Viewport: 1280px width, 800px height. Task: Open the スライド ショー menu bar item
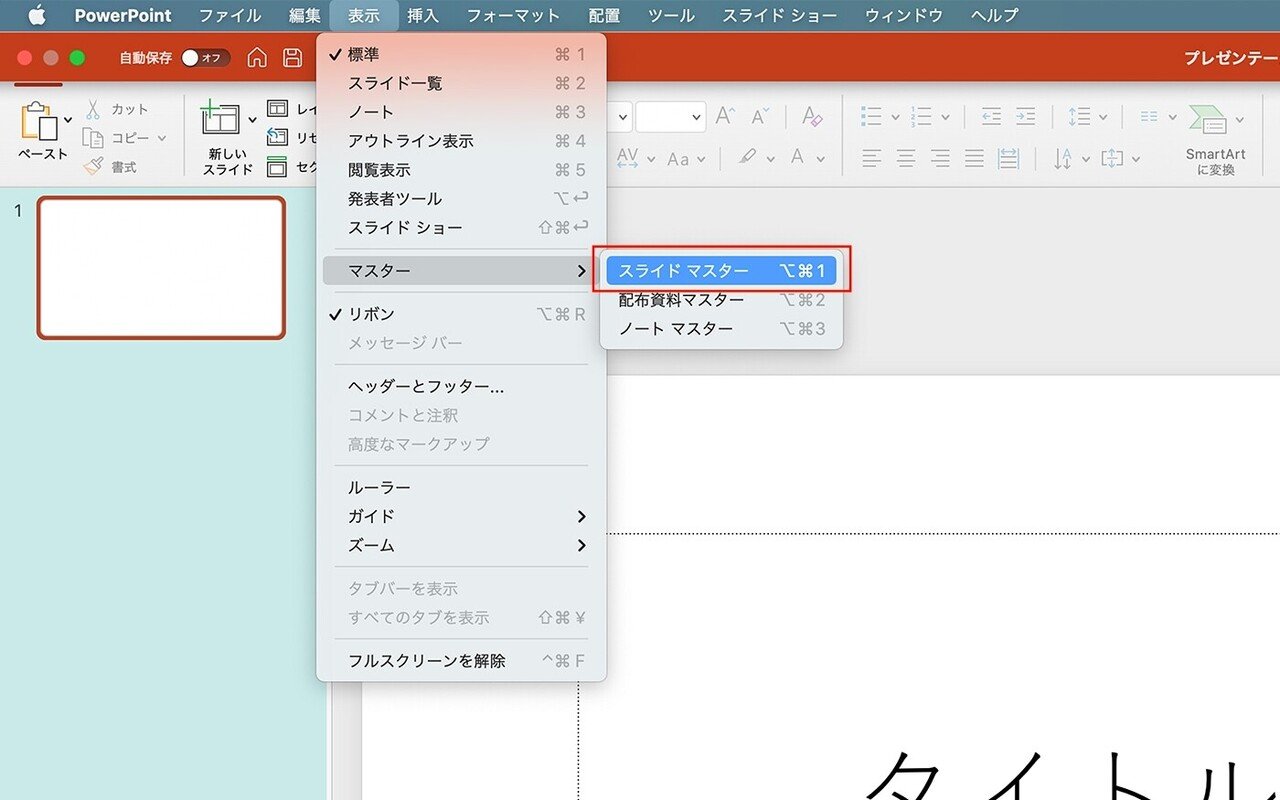point(782,15)
